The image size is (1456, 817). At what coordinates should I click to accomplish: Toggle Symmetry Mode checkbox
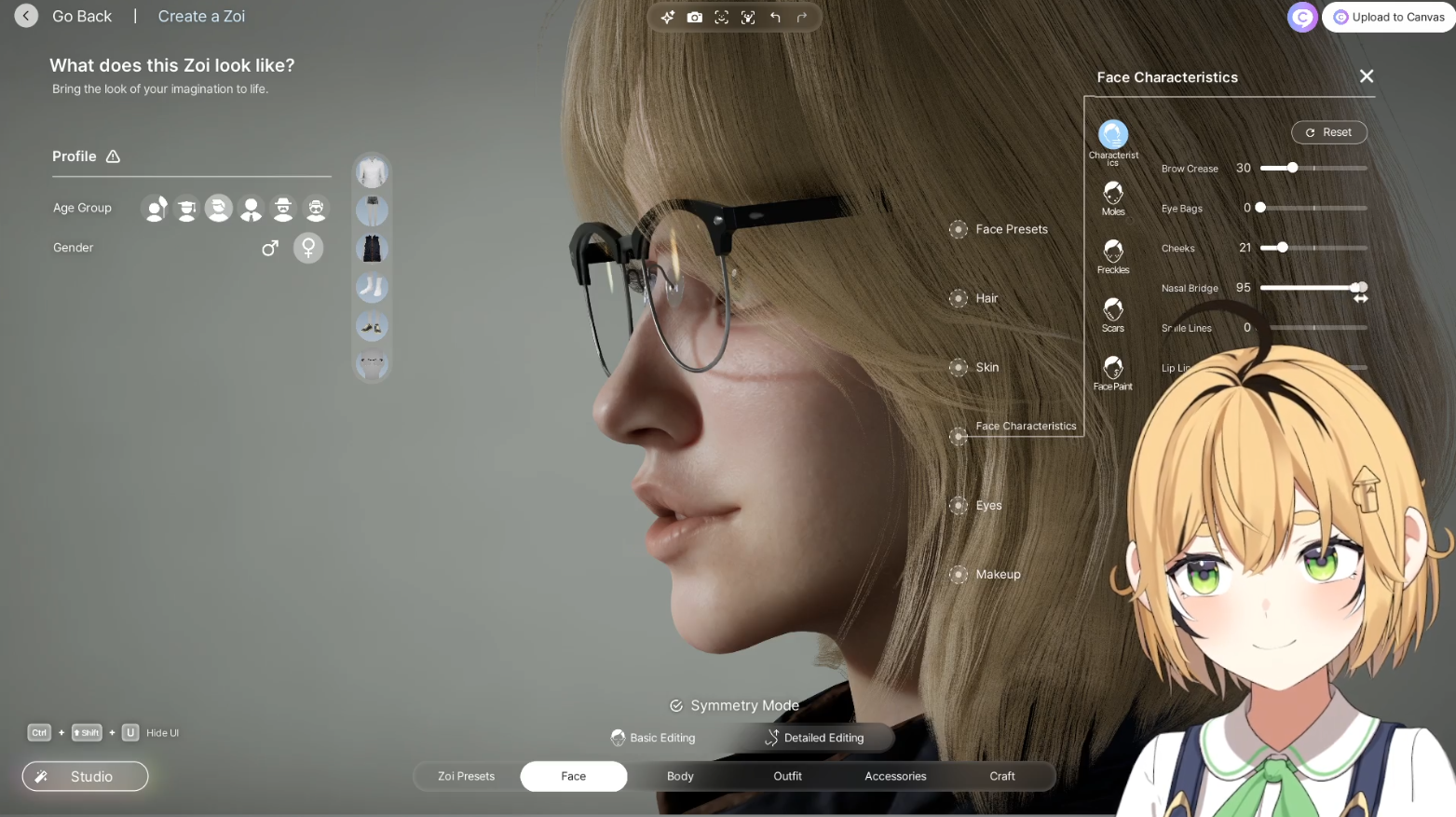point(676,706)
